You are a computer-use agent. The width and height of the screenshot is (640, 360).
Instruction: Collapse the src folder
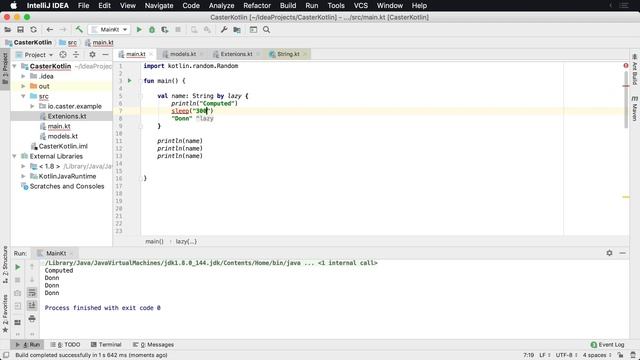(x=23, y=96)
